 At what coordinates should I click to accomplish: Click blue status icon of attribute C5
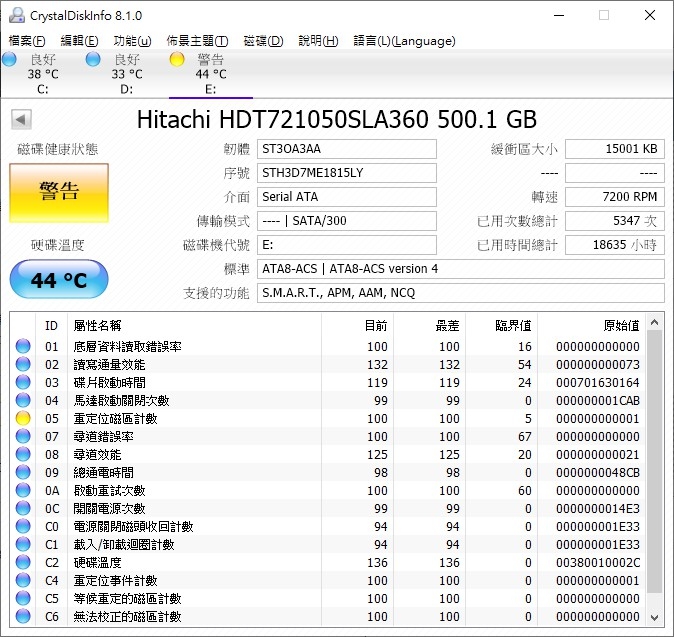pyautogui.click(x=23, y=599)
